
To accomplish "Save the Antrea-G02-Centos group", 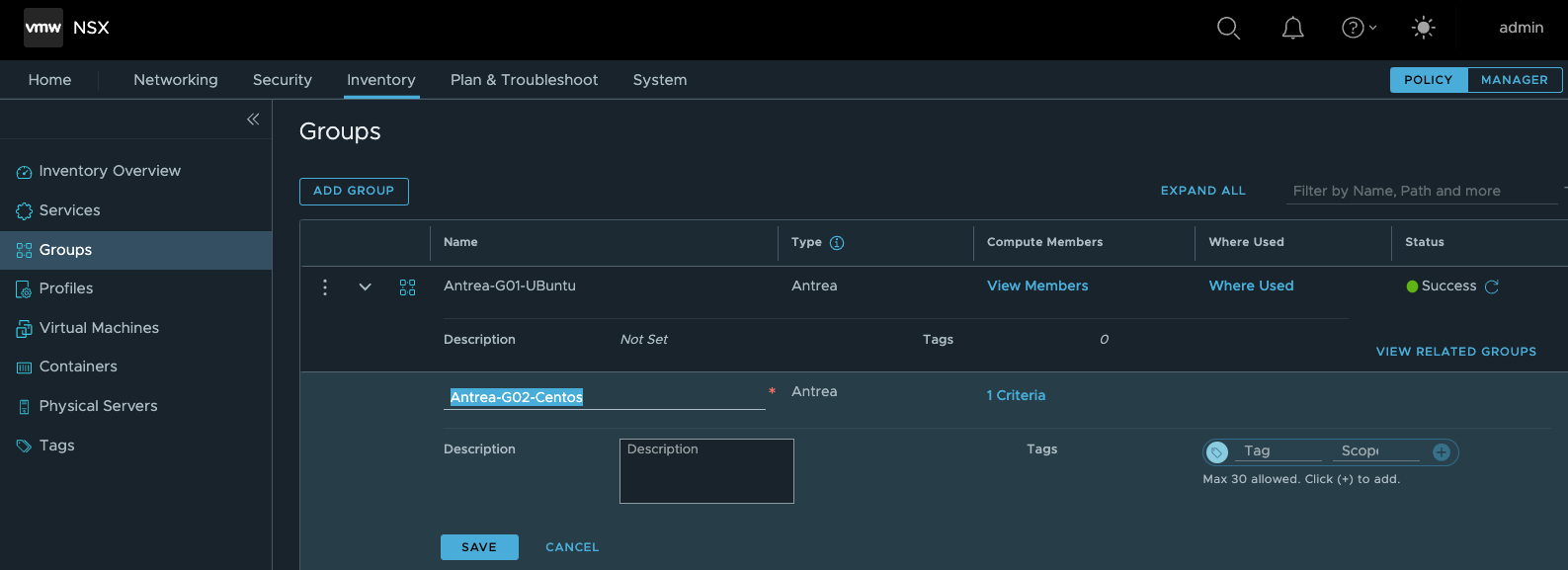I will click(x=479, y=547).
